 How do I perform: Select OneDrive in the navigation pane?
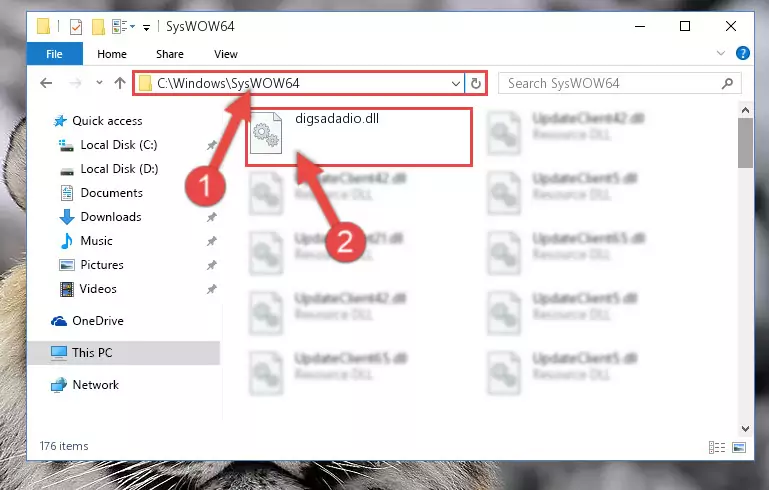pos(98,321)
